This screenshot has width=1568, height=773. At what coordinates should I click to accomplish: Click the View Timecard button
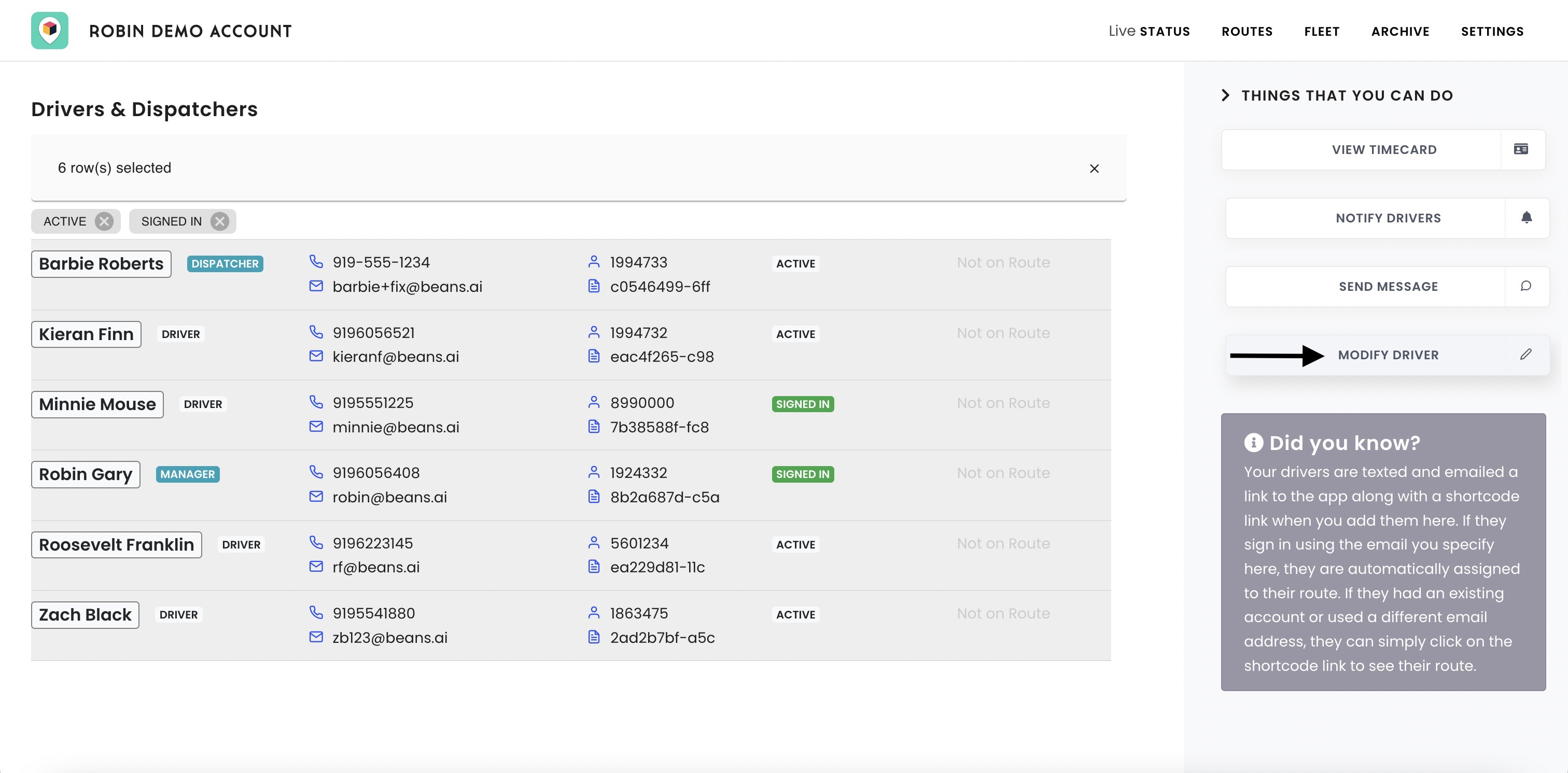click(x=1383, y=150)
